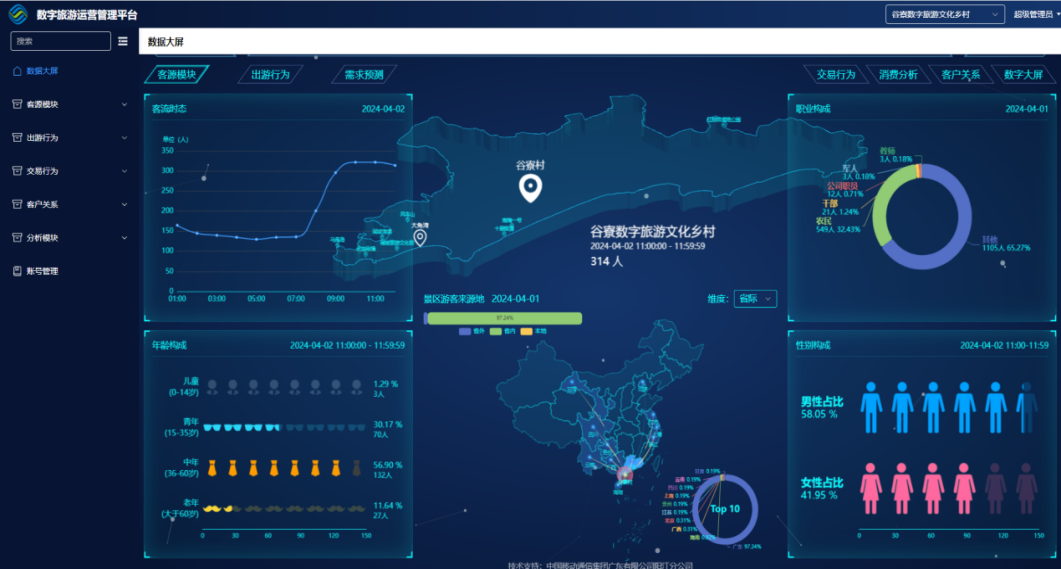Click the 谷寮村 location pin on map
Image resolution: width=1061 pixels, height=569 pixels.
530,187
